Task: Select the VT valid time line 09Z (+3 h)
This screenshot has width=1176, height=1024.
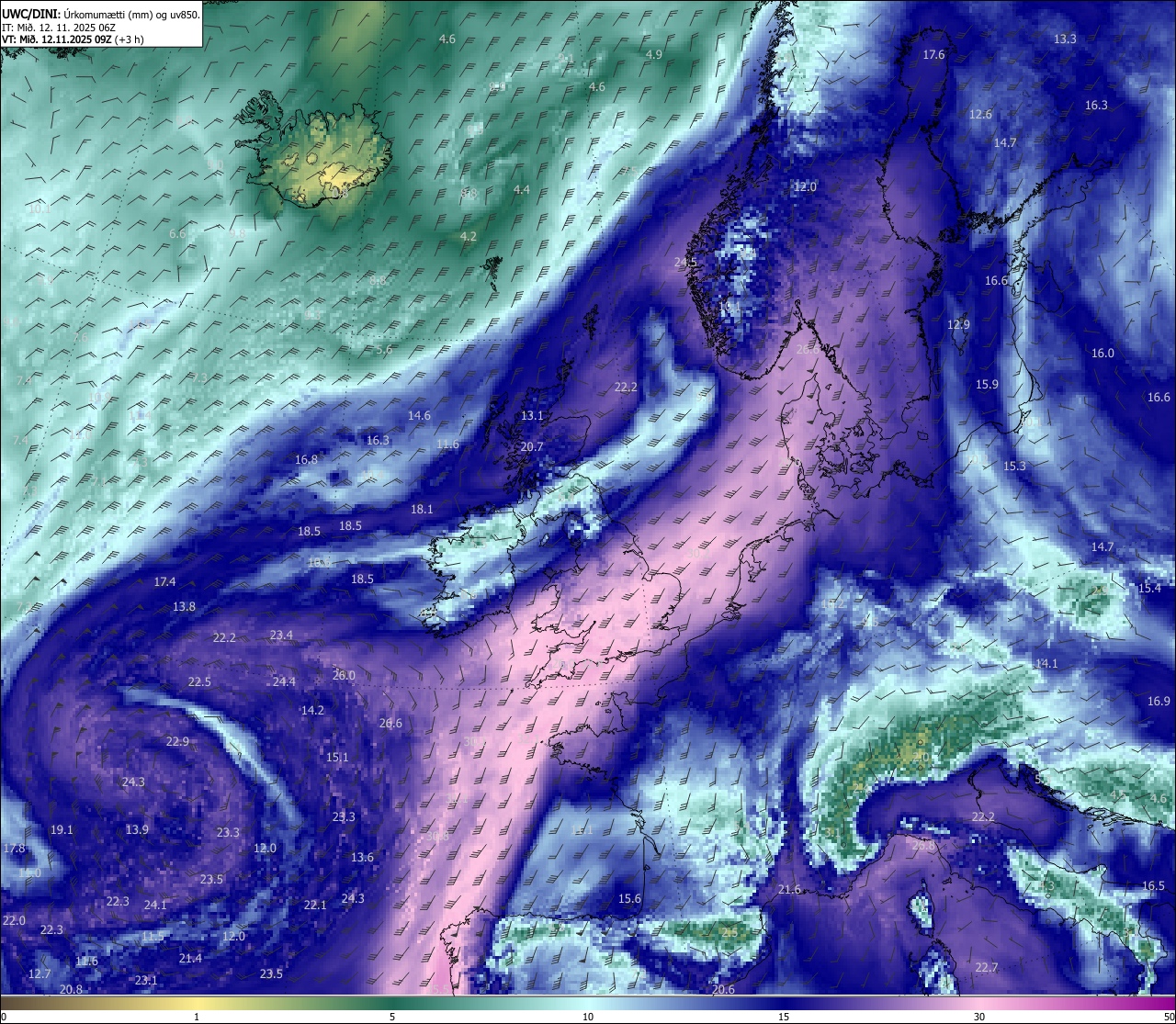Action: coord(73,39)
